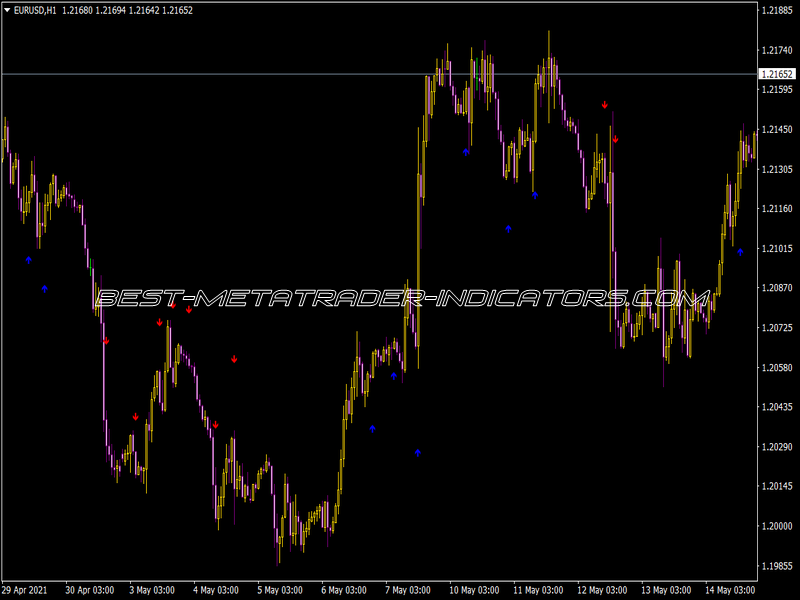Click the 1.21595 price axis label

click(x=777, y=90)
